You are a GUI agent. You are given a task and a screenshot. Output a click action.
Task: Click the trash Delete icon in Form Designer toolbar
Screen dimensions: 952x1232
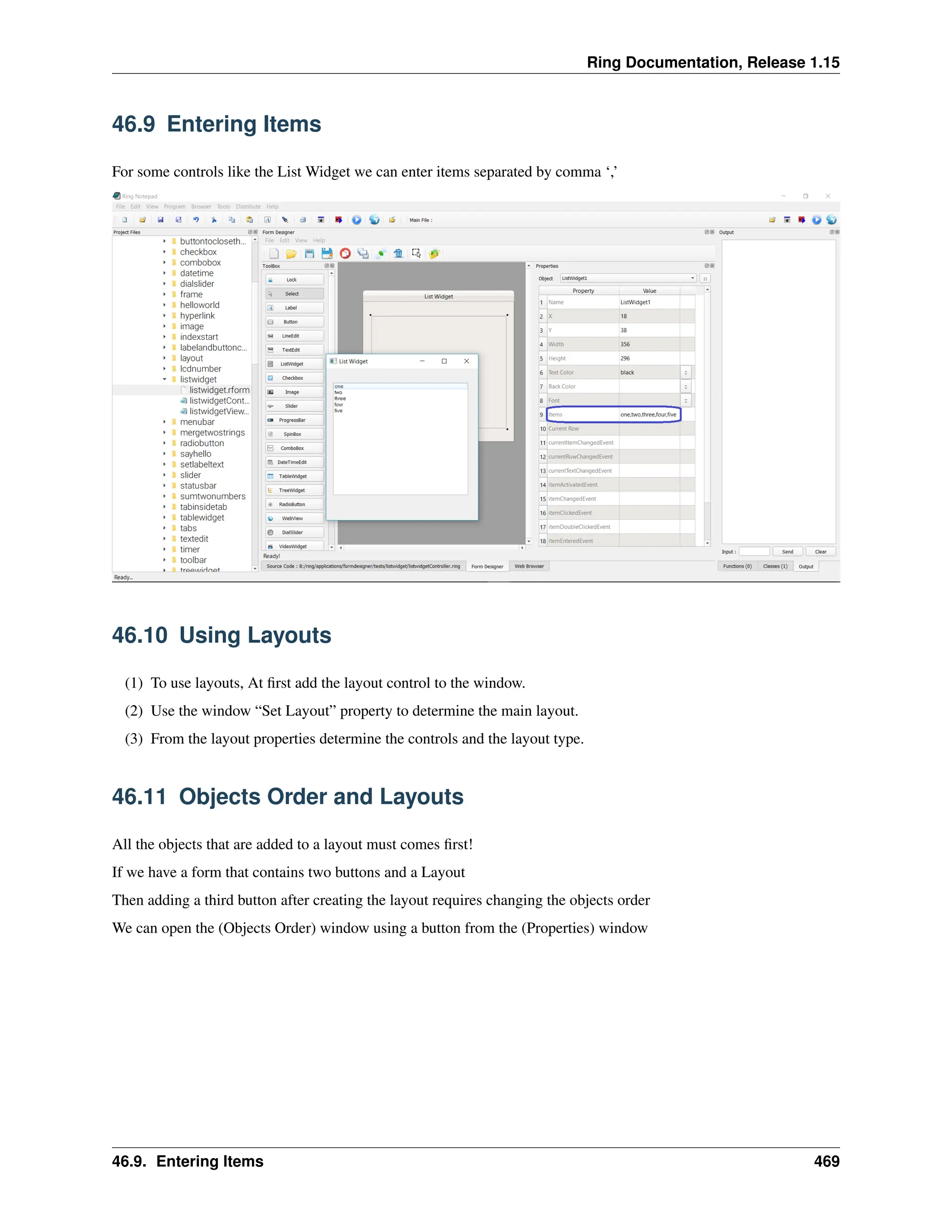point(398,253)
